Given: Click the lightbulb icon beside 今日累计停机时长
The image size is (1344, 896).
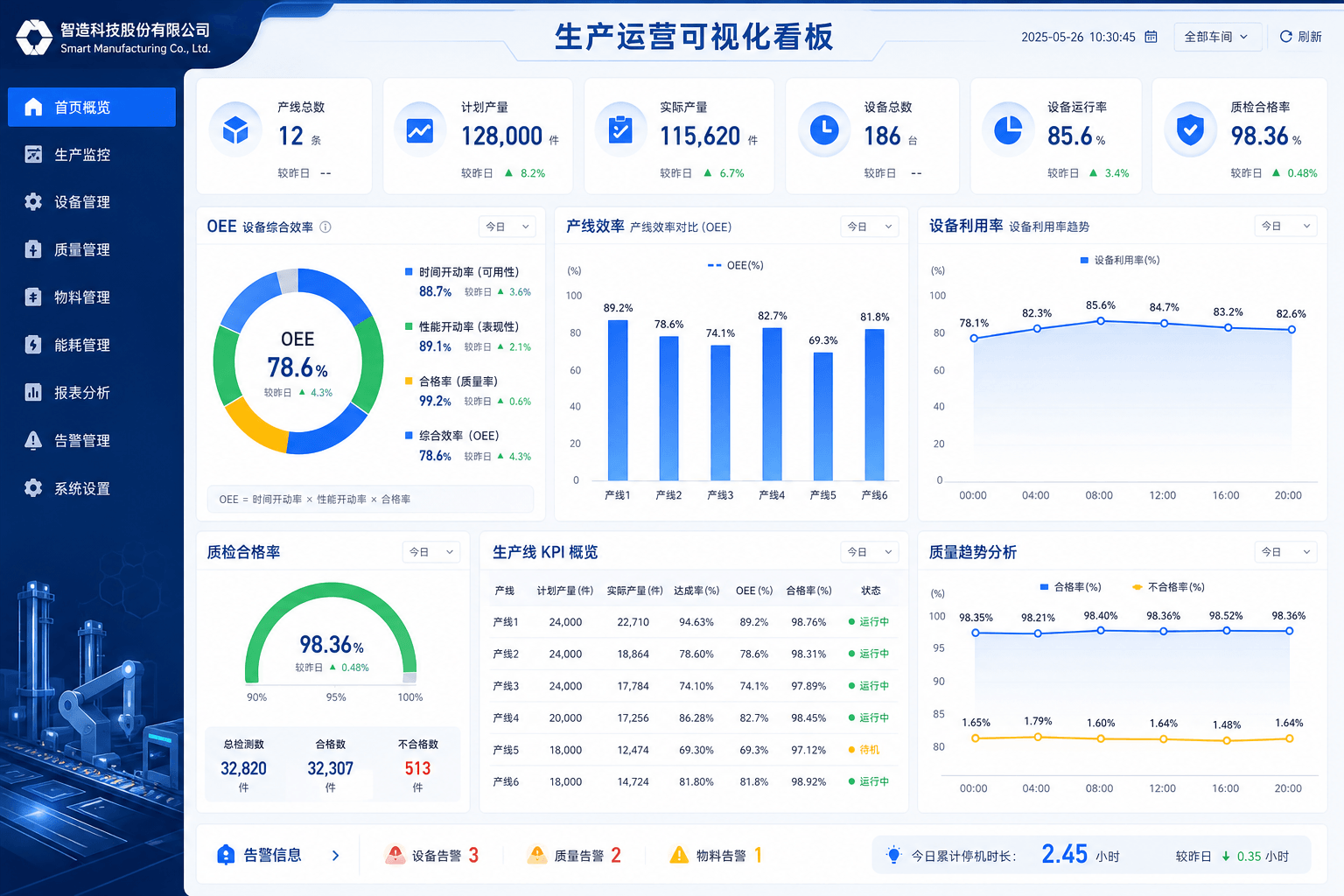Looking at the screenshot, I should [x=893, y=855].
